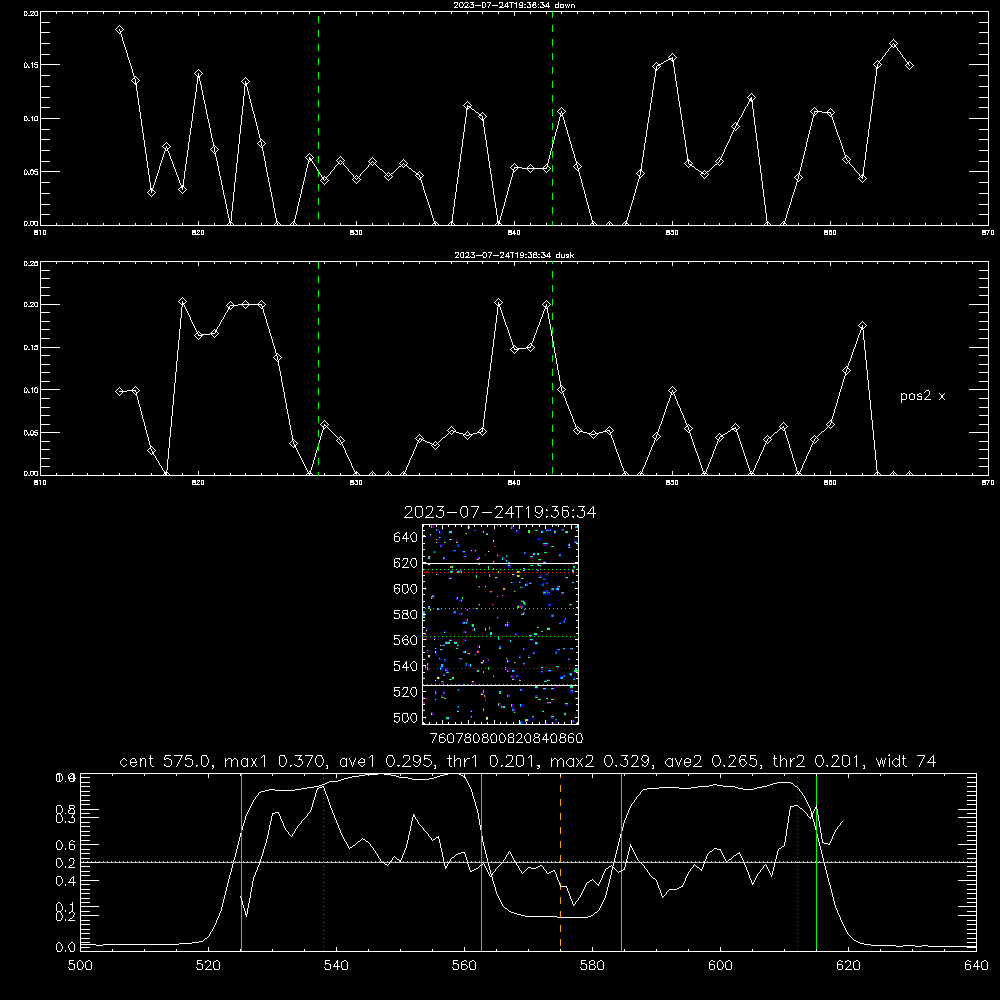Viewport: 1000px width, 1000px height.
Task: Click y-axis label '0.15' of dusk plot
Action: coord(31,348)
